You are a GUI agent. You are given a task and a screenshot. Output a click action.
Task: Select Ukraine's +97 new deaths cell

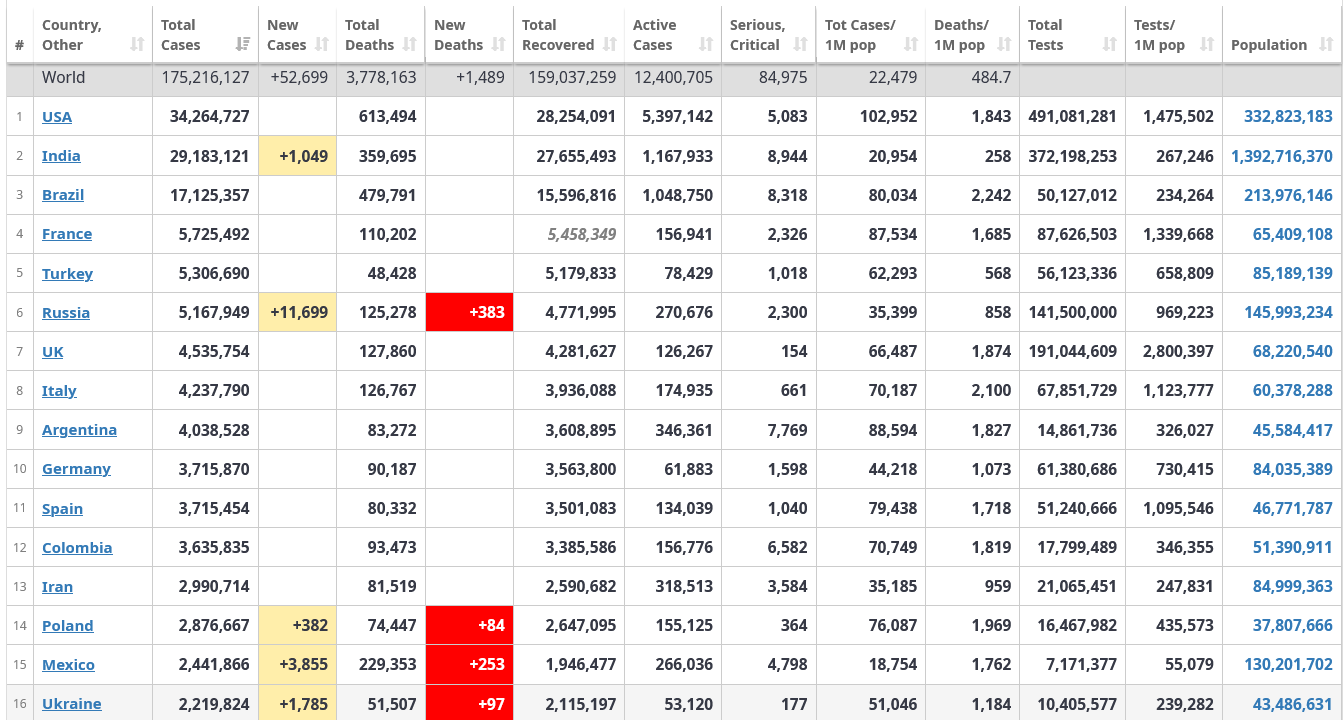[x=469, y=704]
